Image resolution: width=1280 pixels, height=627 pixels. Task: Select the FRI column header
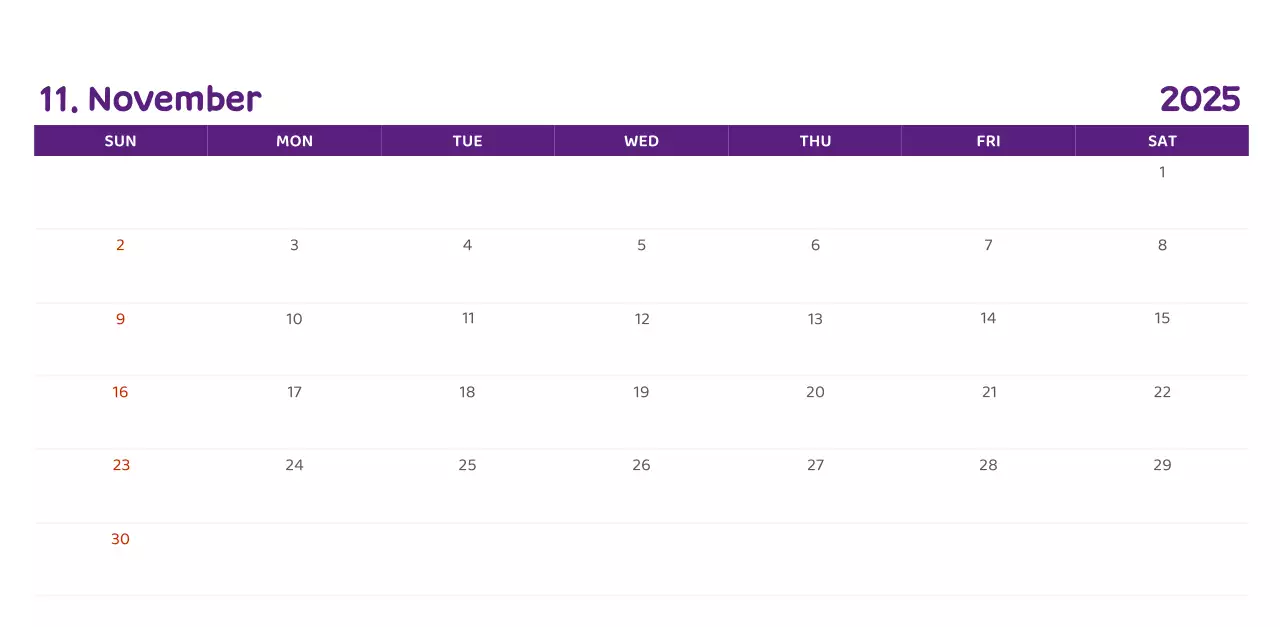pyautogui.click(x=988, y=141)
